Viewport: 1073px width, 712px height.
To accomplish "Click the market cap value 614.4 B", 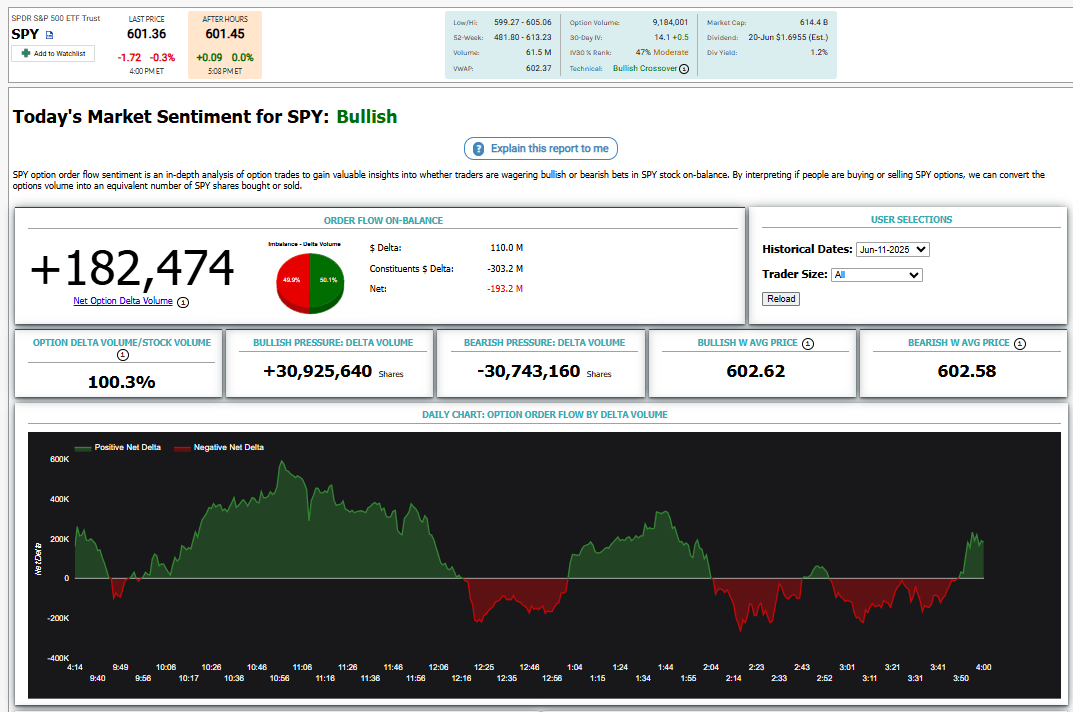I will click(x=814, y=23).
